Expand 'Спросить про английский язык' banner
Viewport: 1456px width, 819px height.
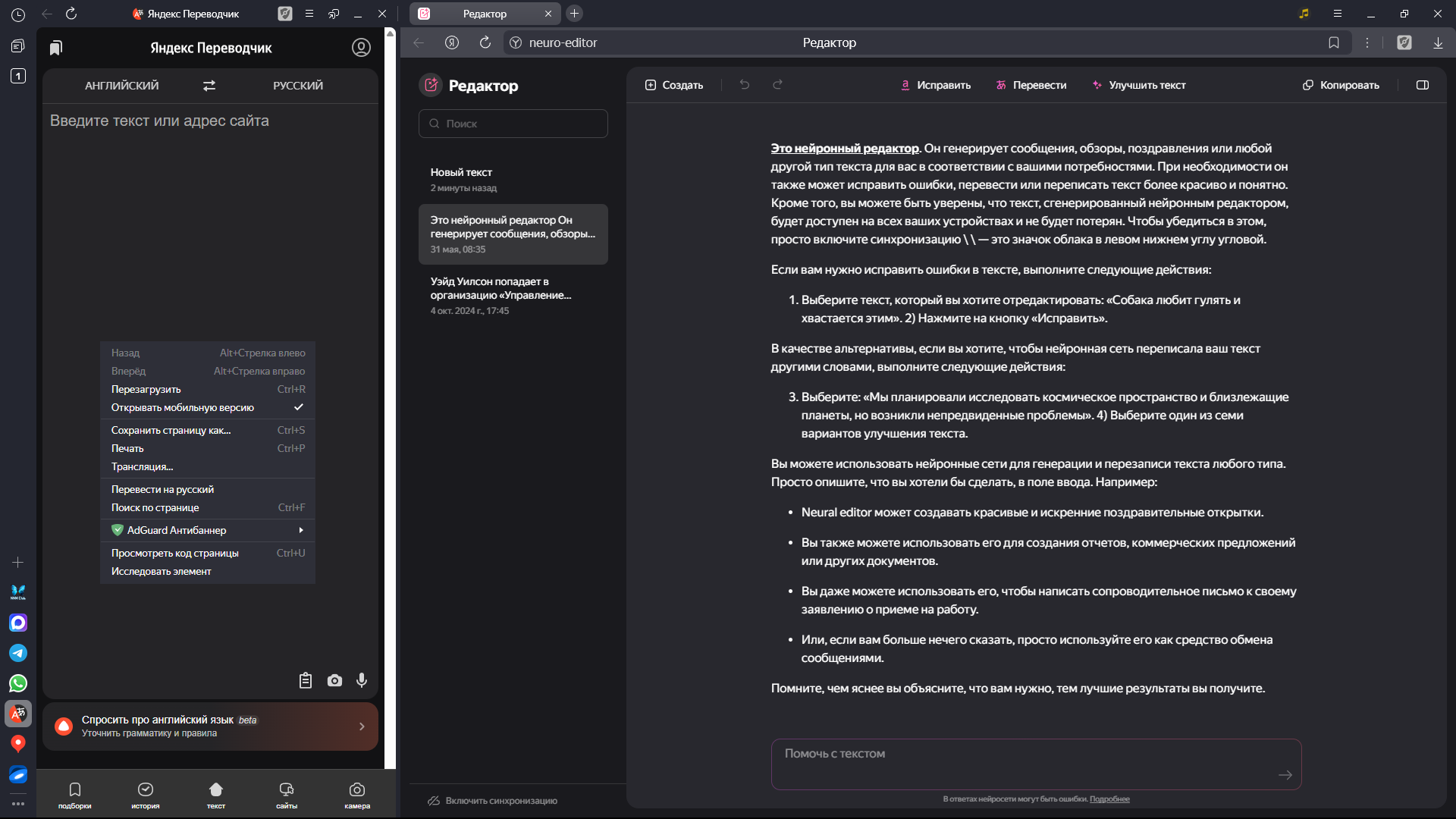(x=210, y=726)
